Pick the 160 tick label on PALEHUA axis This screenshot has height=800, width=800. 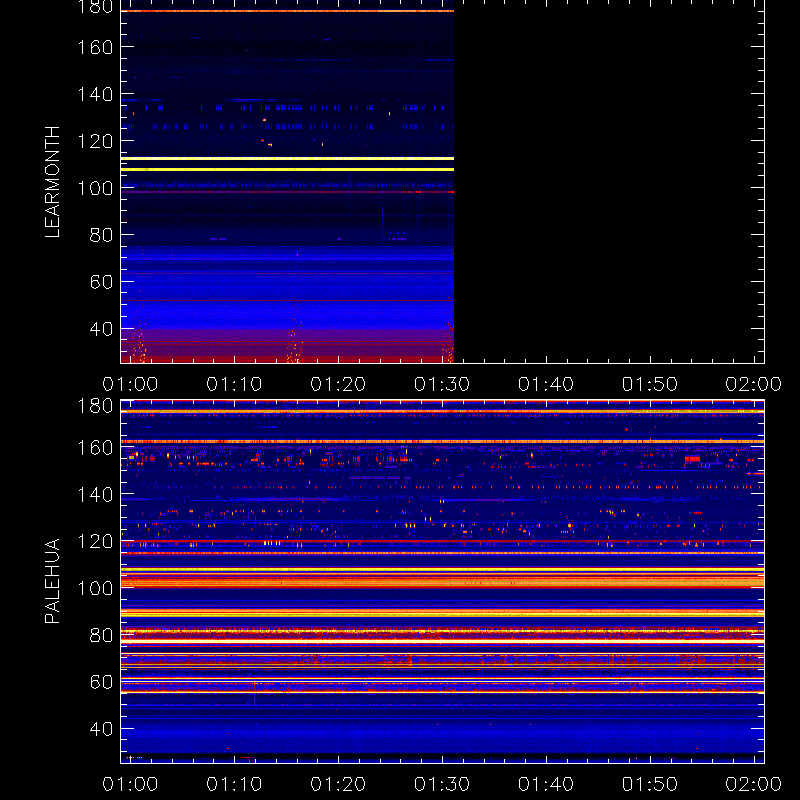pyautogui.click(x=95, y=448)
